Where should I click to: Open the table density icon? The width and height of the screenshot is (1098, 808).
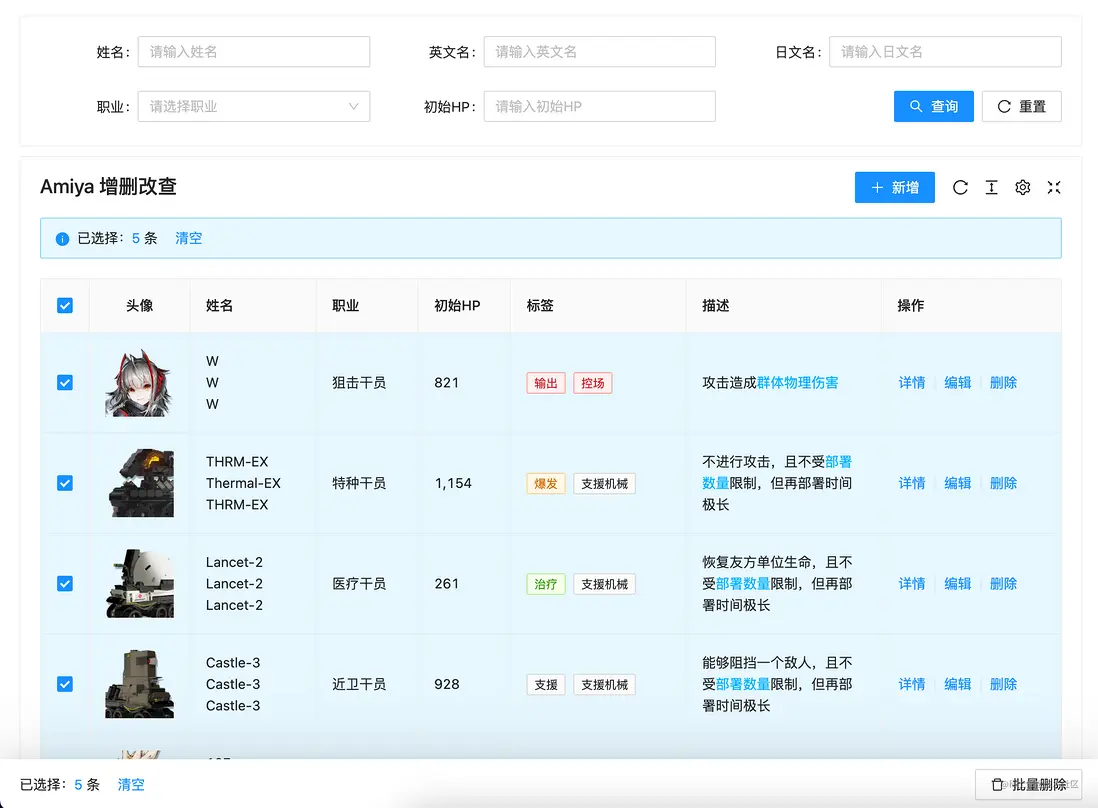[x=991, y=187]
